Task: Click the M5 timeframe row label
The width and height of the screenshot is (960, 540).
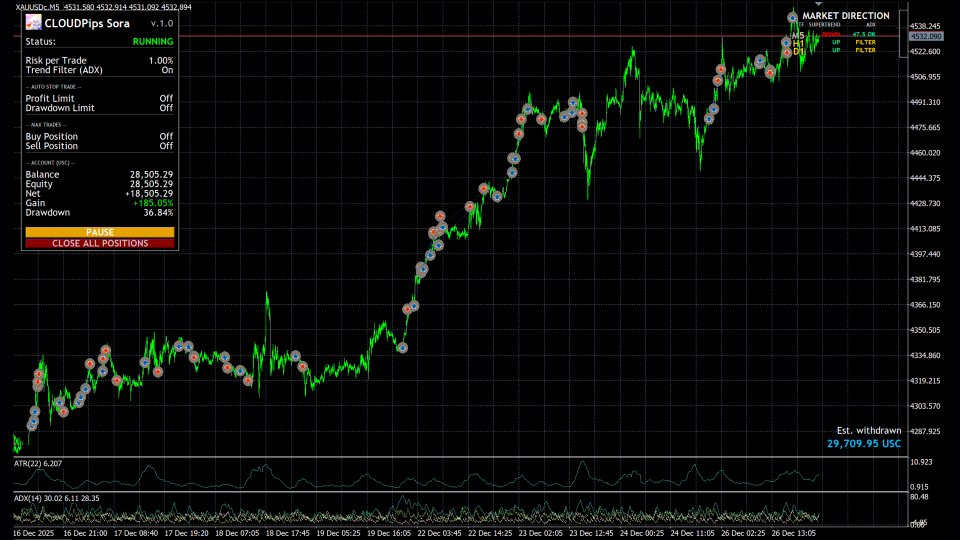Action: [x=798, y=36]
